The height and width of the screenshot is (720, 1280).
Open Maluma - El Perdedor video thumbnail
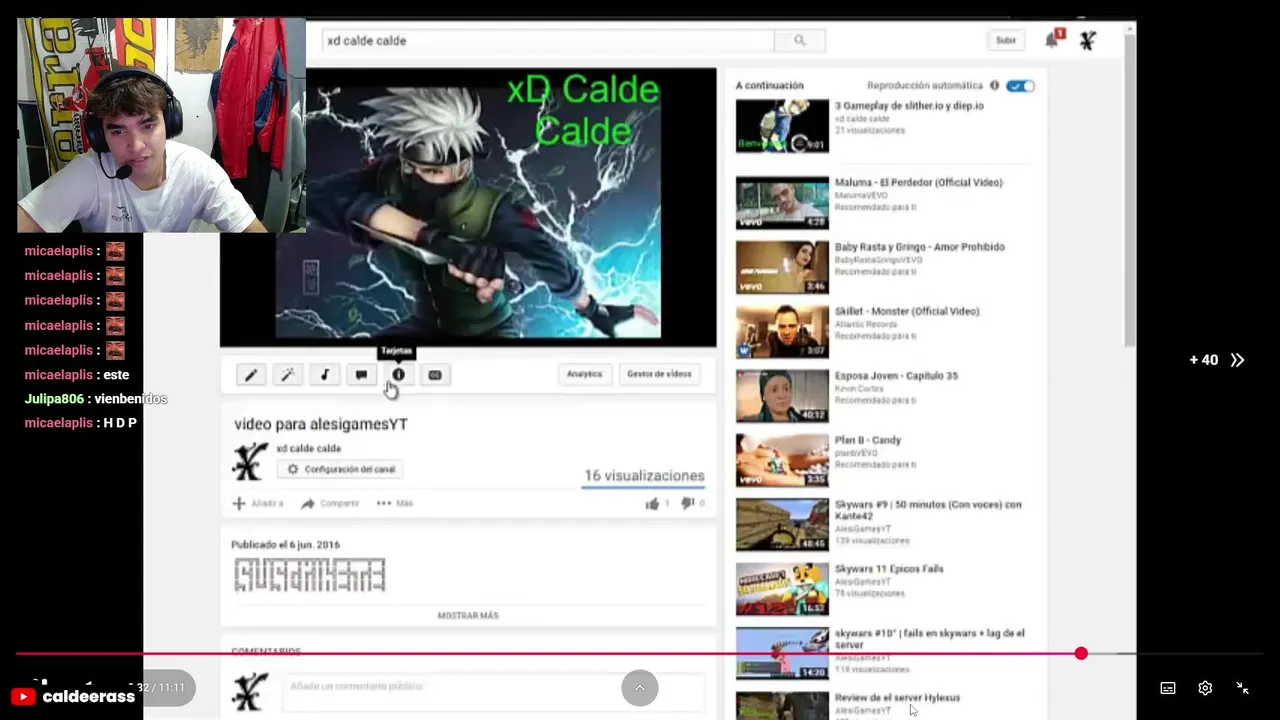click(782, 203)
